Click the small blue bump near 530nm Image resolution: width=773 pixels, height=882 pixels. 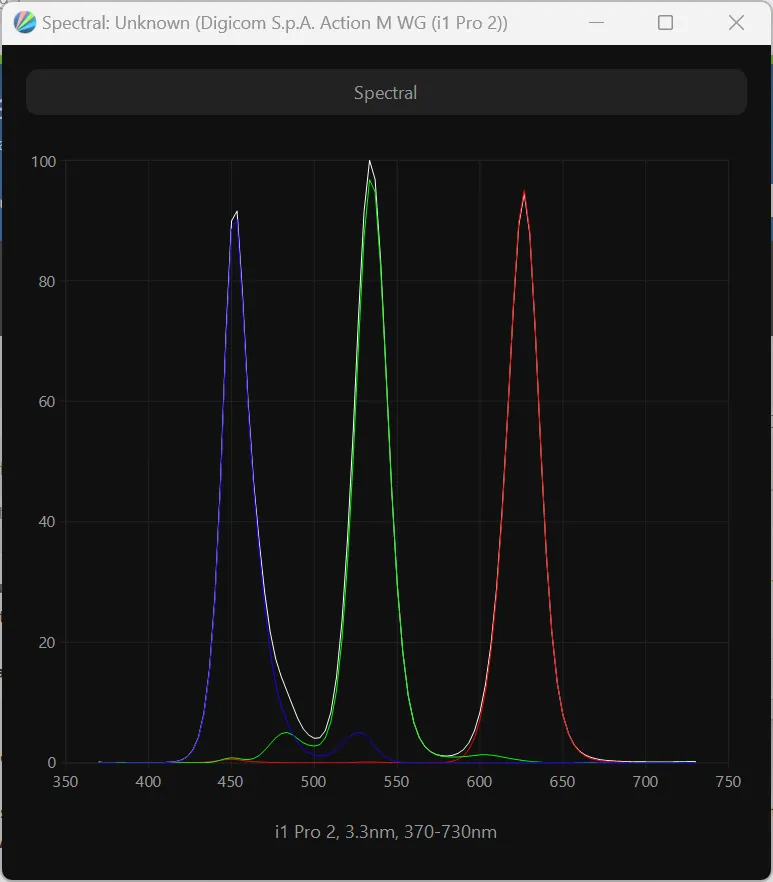[359, 733]
